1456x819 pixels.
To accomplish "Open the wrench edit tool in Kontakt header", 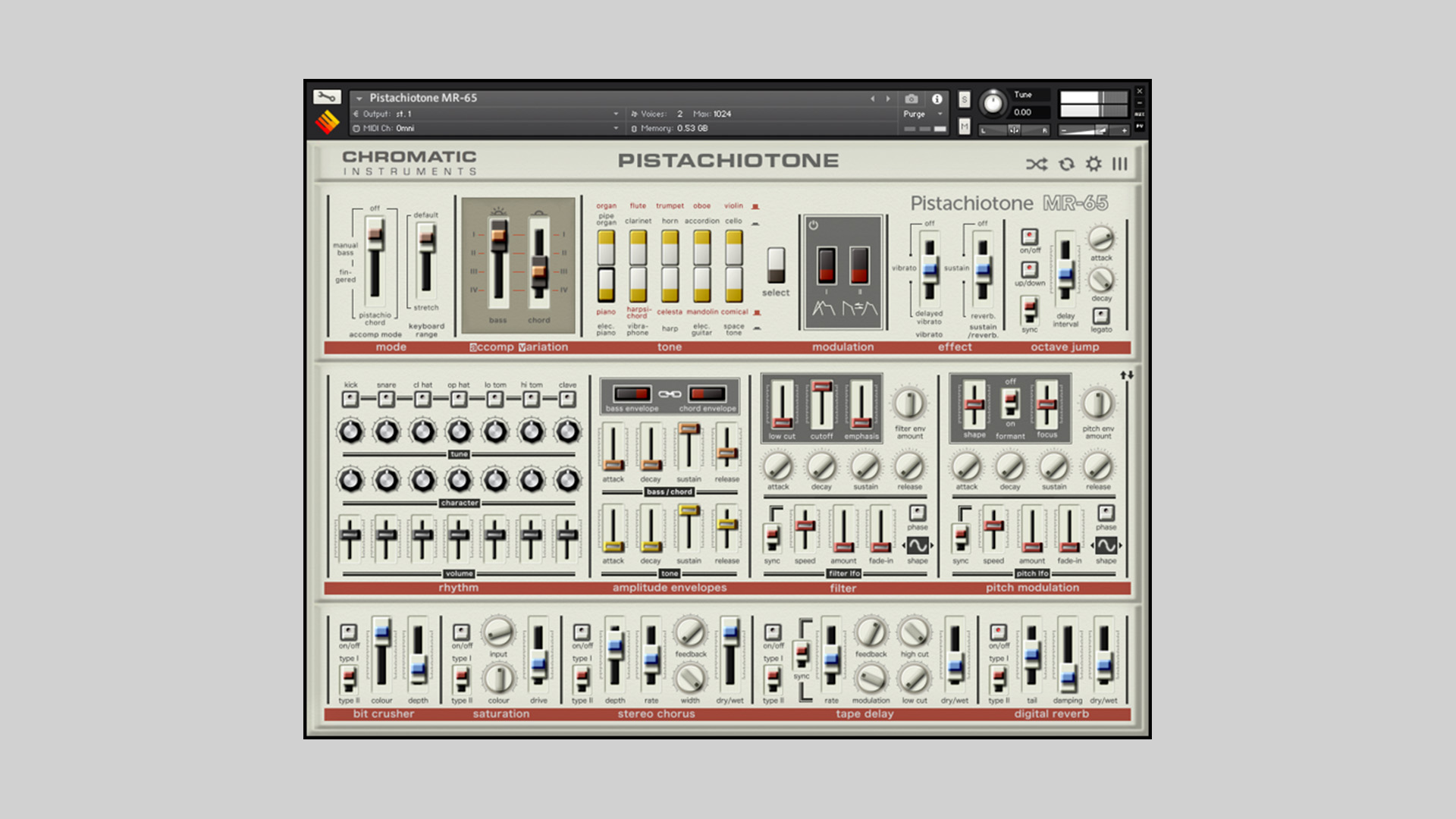I will coord(327,97).
